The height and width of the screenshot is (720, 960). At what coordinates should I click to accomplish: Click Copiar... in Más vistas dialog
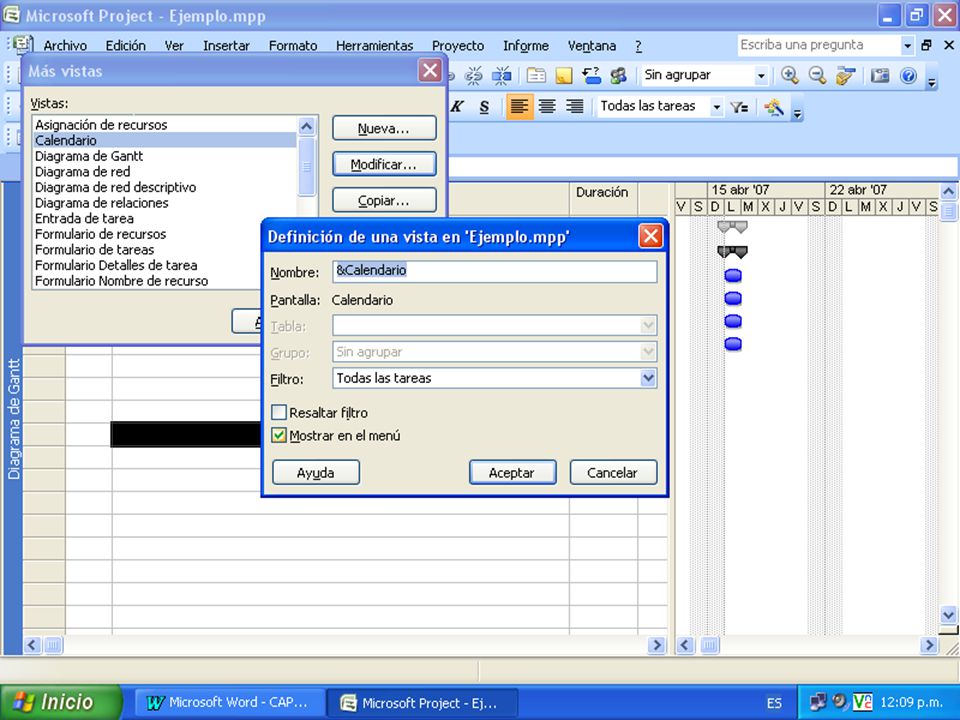[x=384, y=201]
